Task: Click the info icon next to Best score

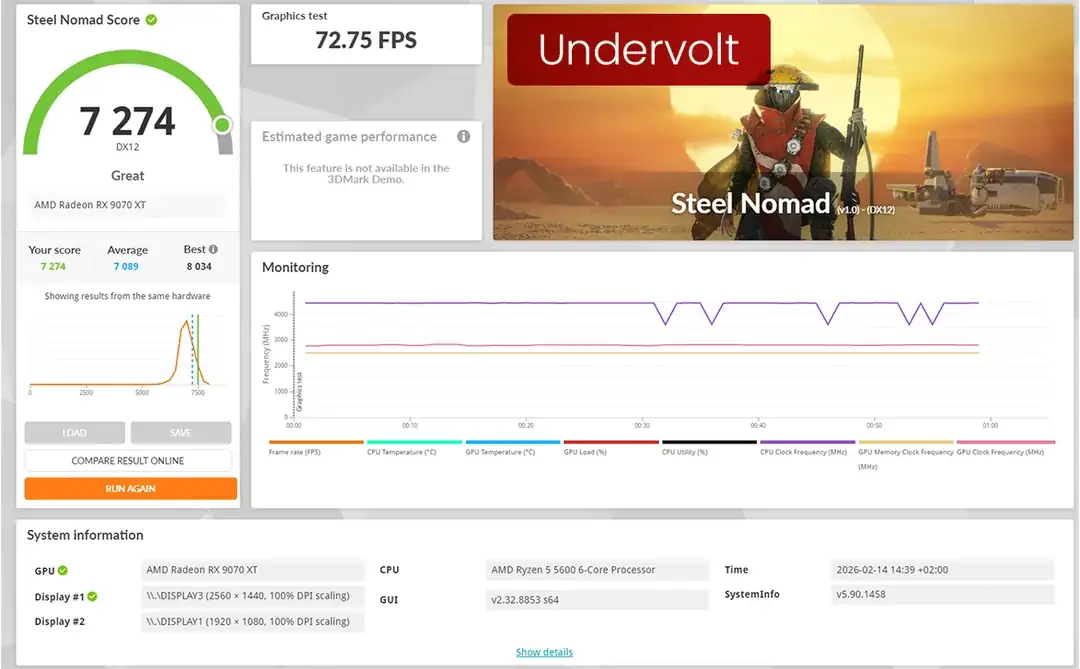Action: (x=214, y=249)
